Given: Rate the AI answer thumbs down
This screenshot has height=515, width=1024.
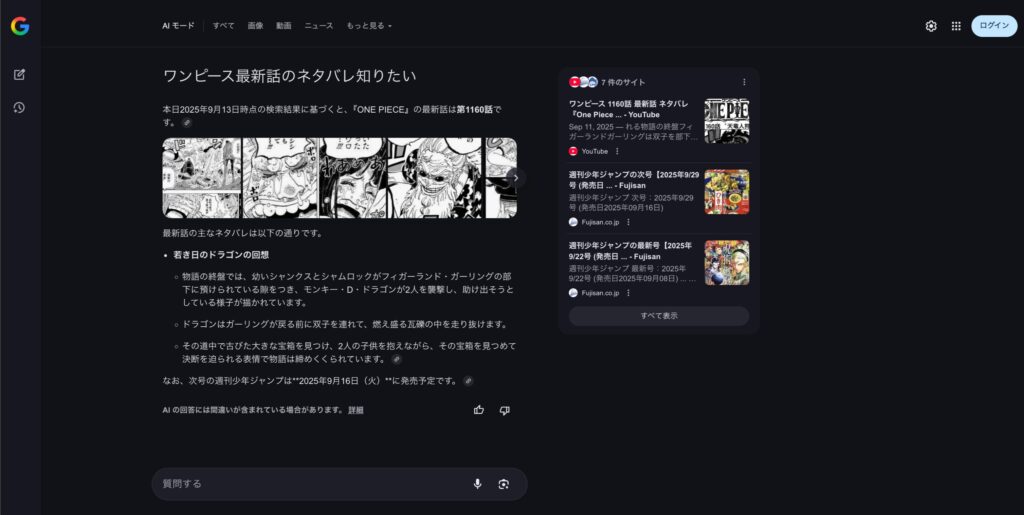Looking at the screenshot, I should pyautogui.click(x=504, y=410).
